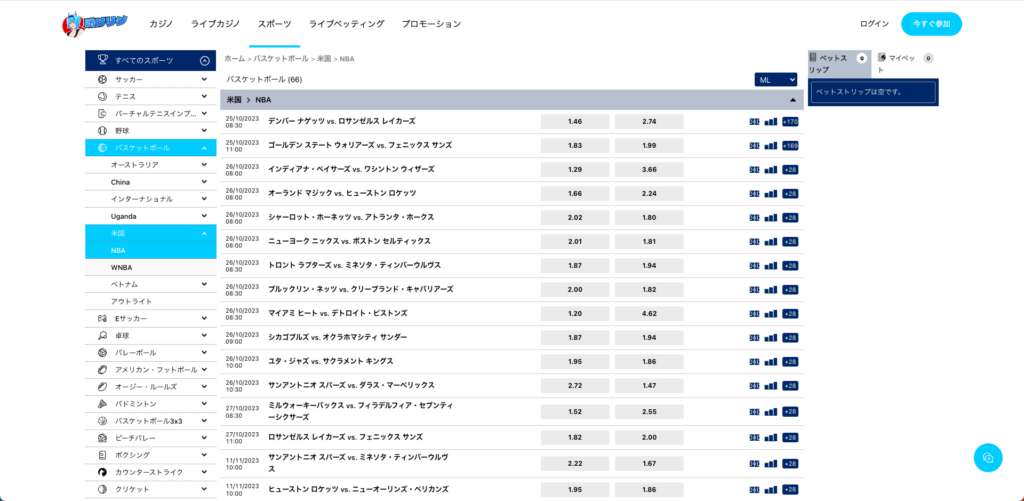Open the カジノ top navigation tab
This screenshot has width=1024, height=501.
click(161, 24)
